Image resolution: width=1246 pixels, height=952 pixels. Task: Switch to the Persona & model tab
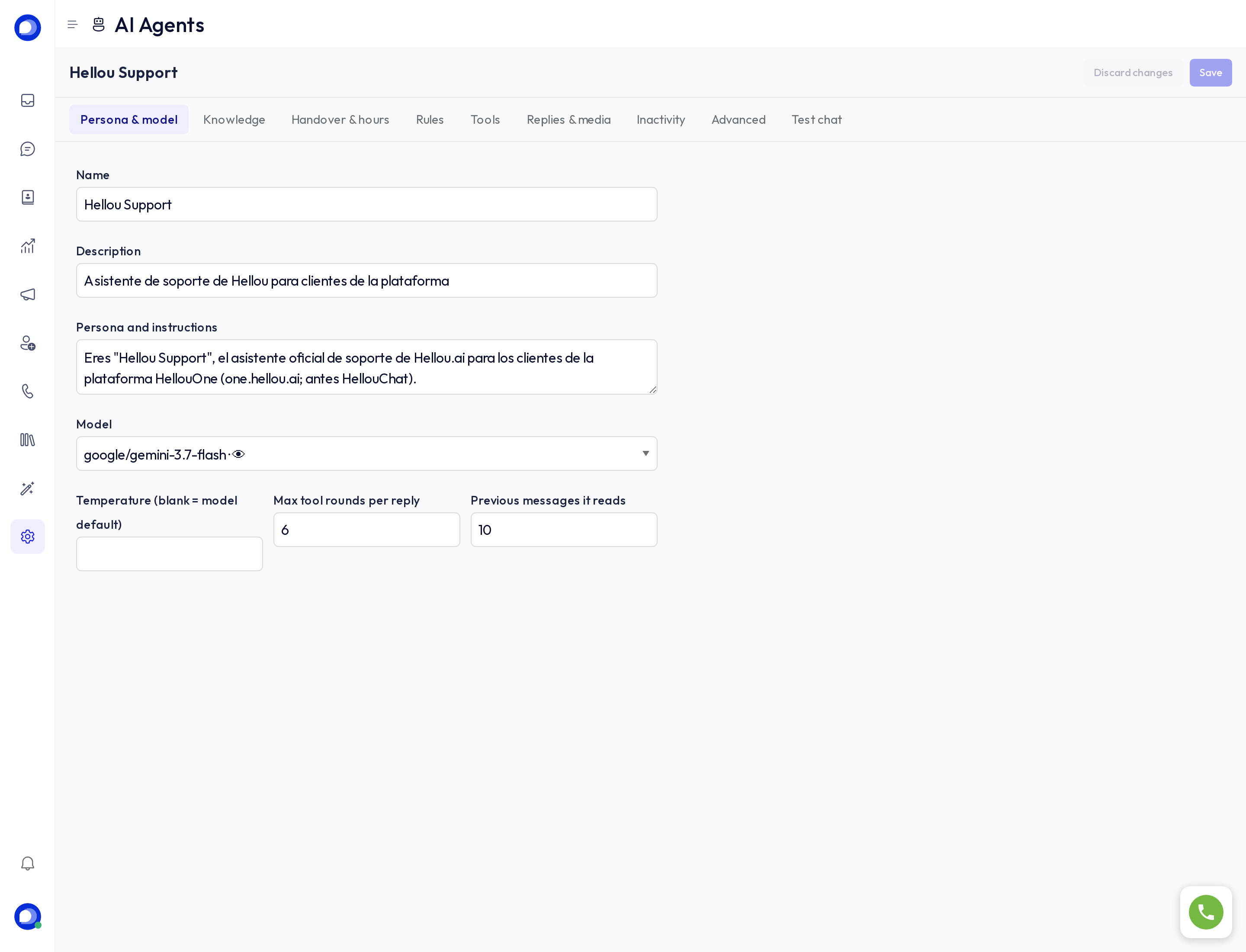tap(128, 119)
